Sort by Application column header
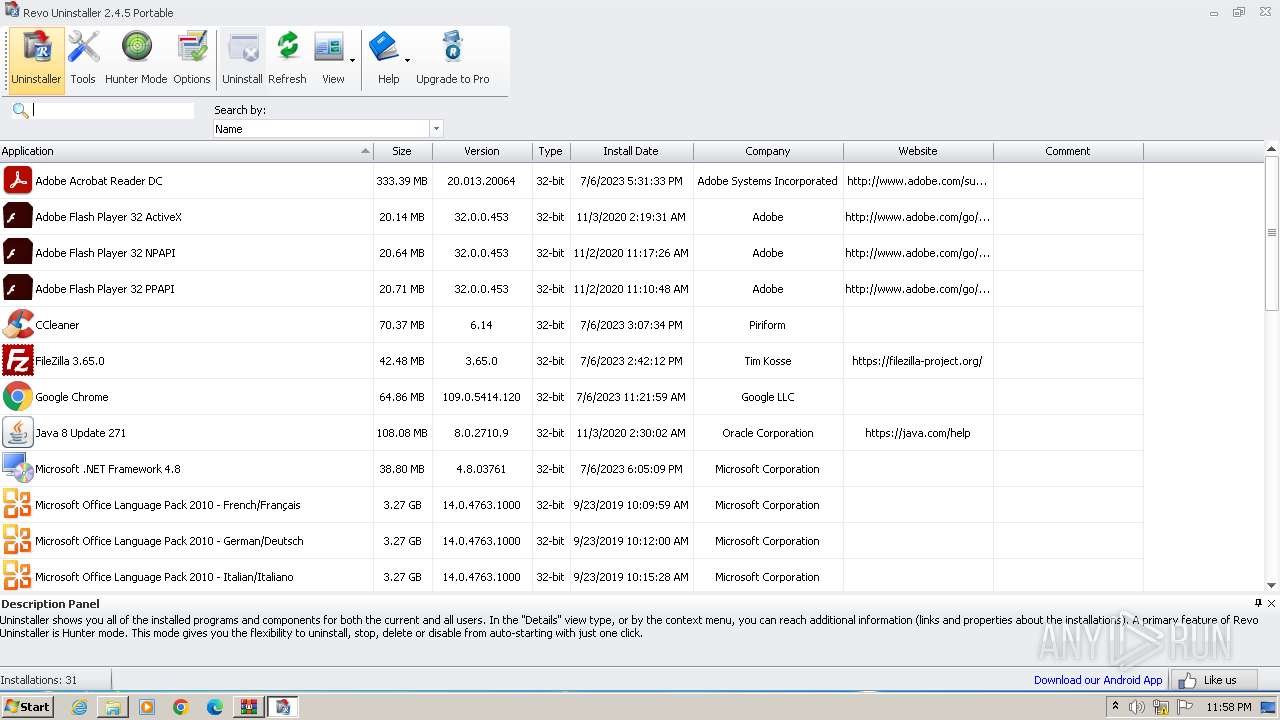The height and width of the screenshot is (720, 1280). coord(186,151)
